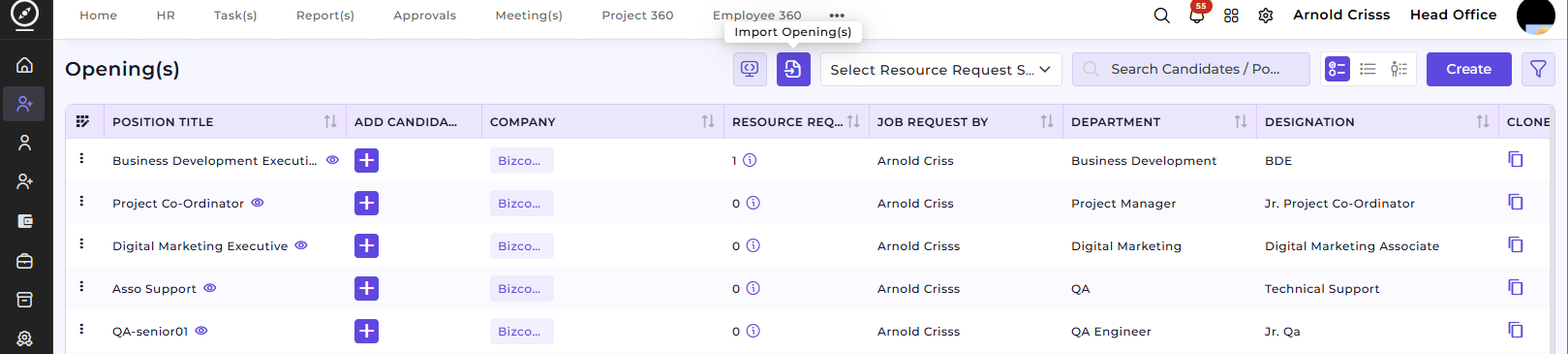
Task: Open the Meeting(s) menu
Action: coord(529,16)
